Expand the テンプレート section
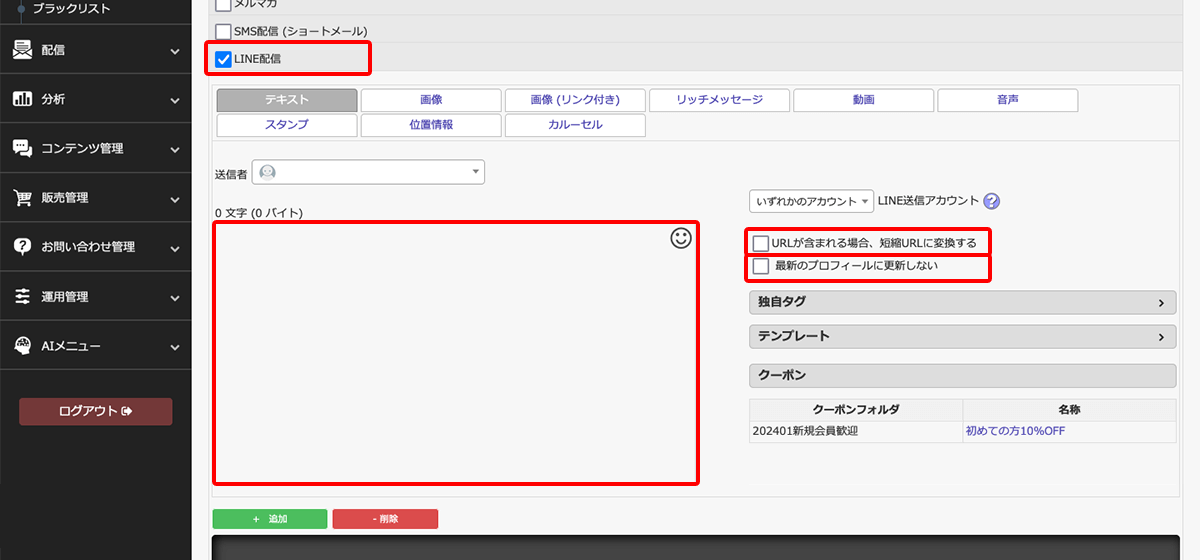 [962, 336]
